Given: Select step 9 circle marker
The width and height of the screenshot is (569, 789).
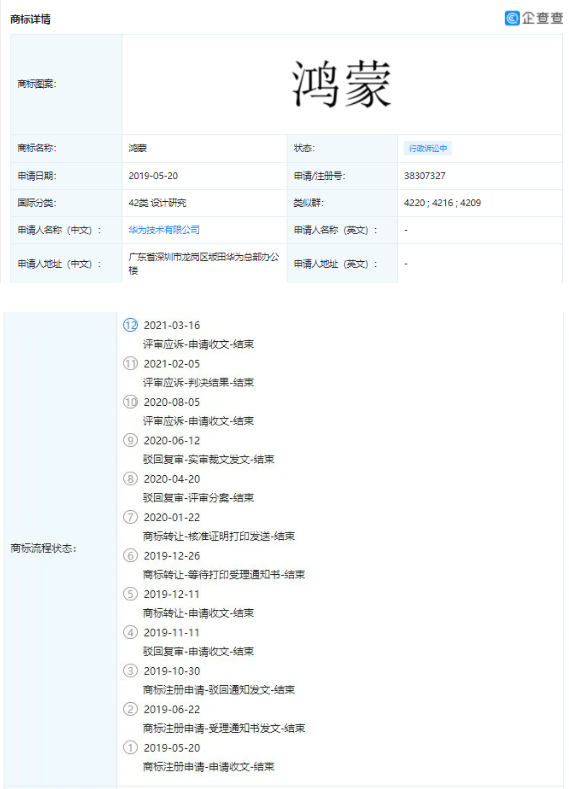Looking at the screenshot, I should 130,440.
